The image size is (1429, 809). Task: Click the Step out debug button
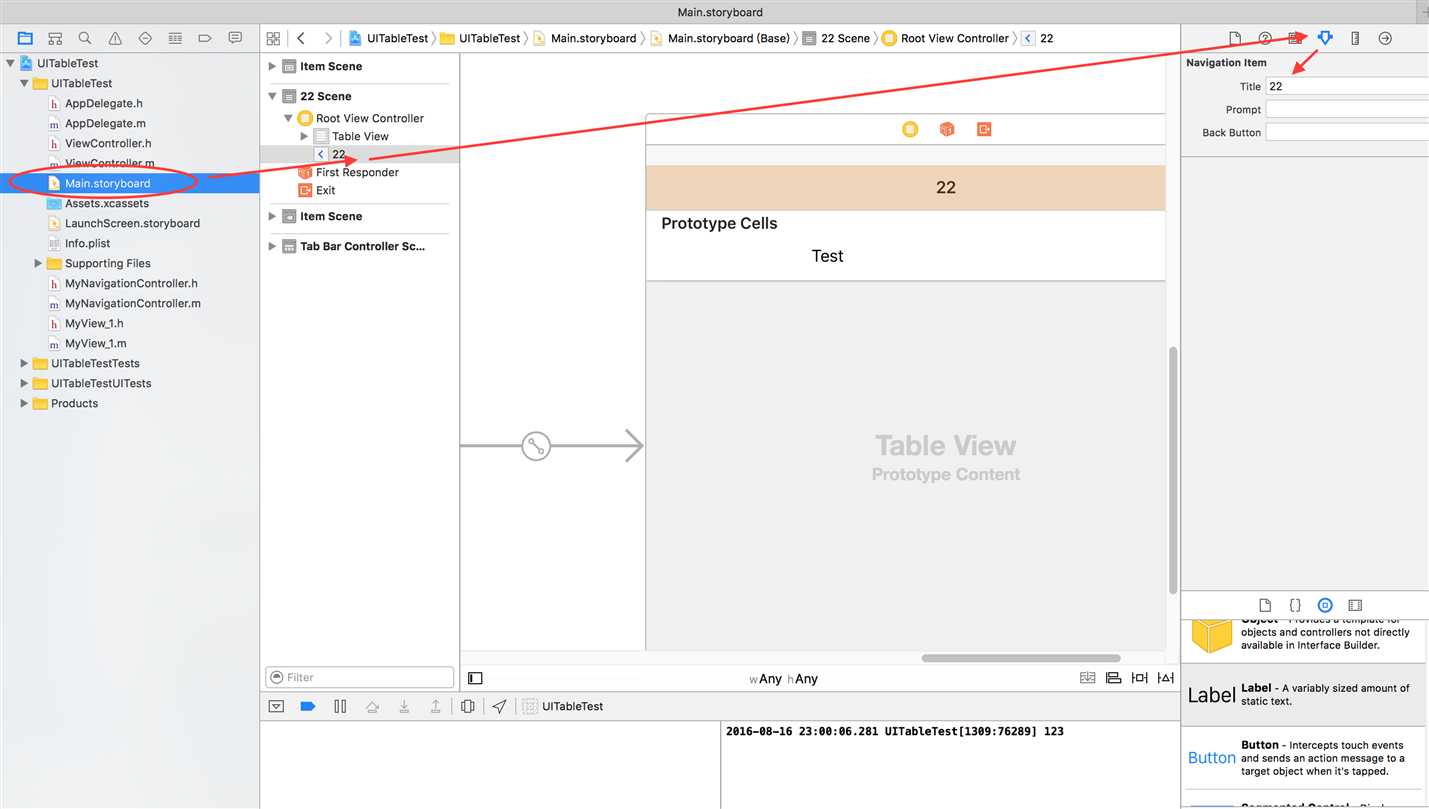(x=436, y=706)
